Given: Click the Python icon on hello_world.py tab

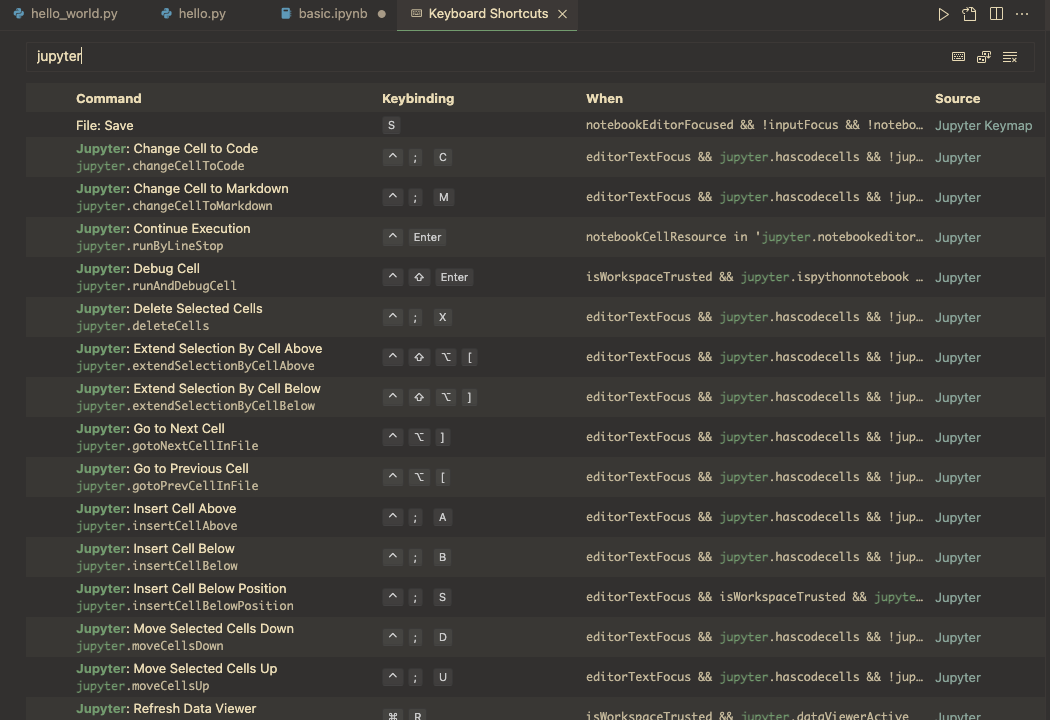Looking at the screenshot, I should tap(19, 13).
